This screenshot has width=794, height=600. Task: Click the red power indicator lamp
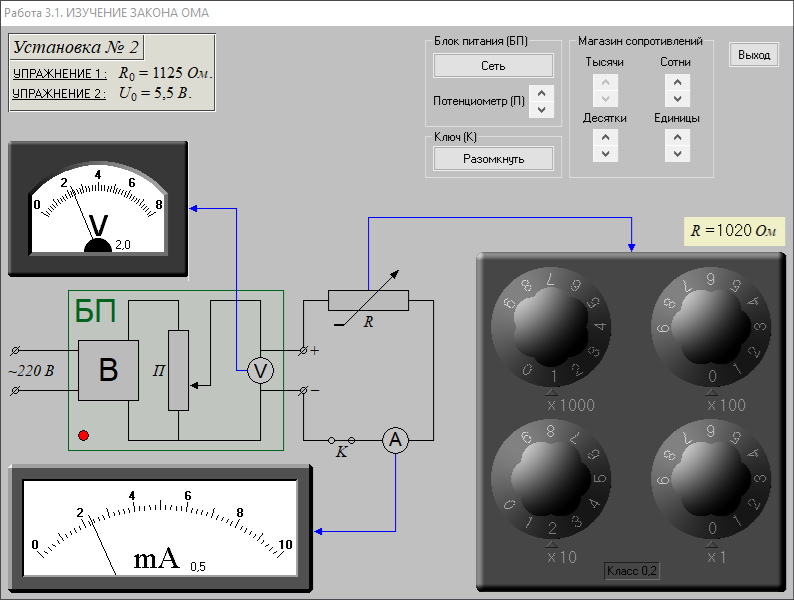tap(83, 435)
